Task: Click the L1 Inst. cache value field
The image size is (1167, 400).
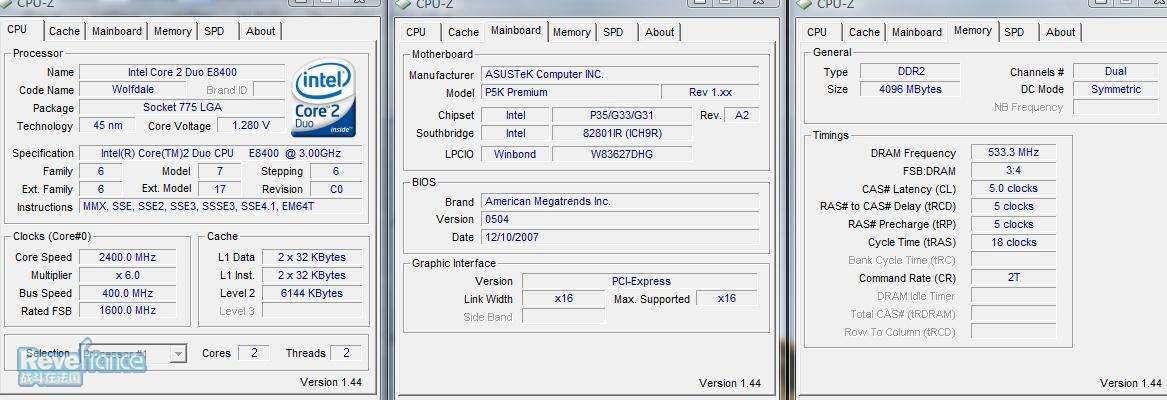Action: tap(312, 275)
